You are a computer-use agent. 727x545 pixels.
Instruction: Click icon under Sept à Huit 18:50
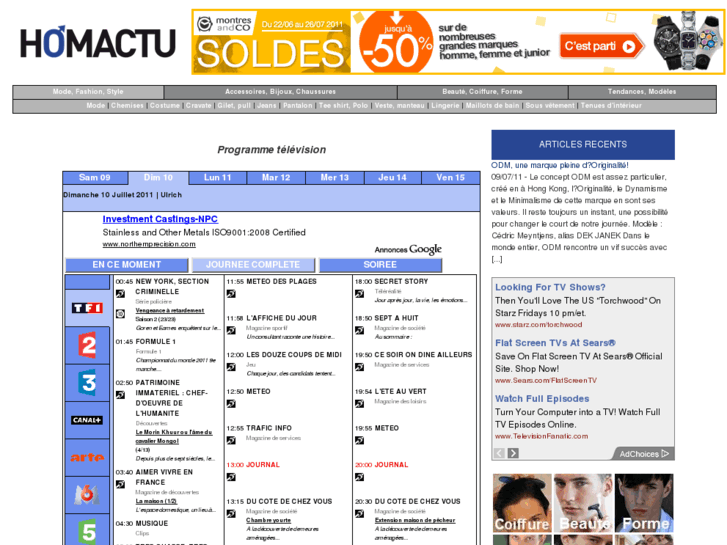coord(360,330)
